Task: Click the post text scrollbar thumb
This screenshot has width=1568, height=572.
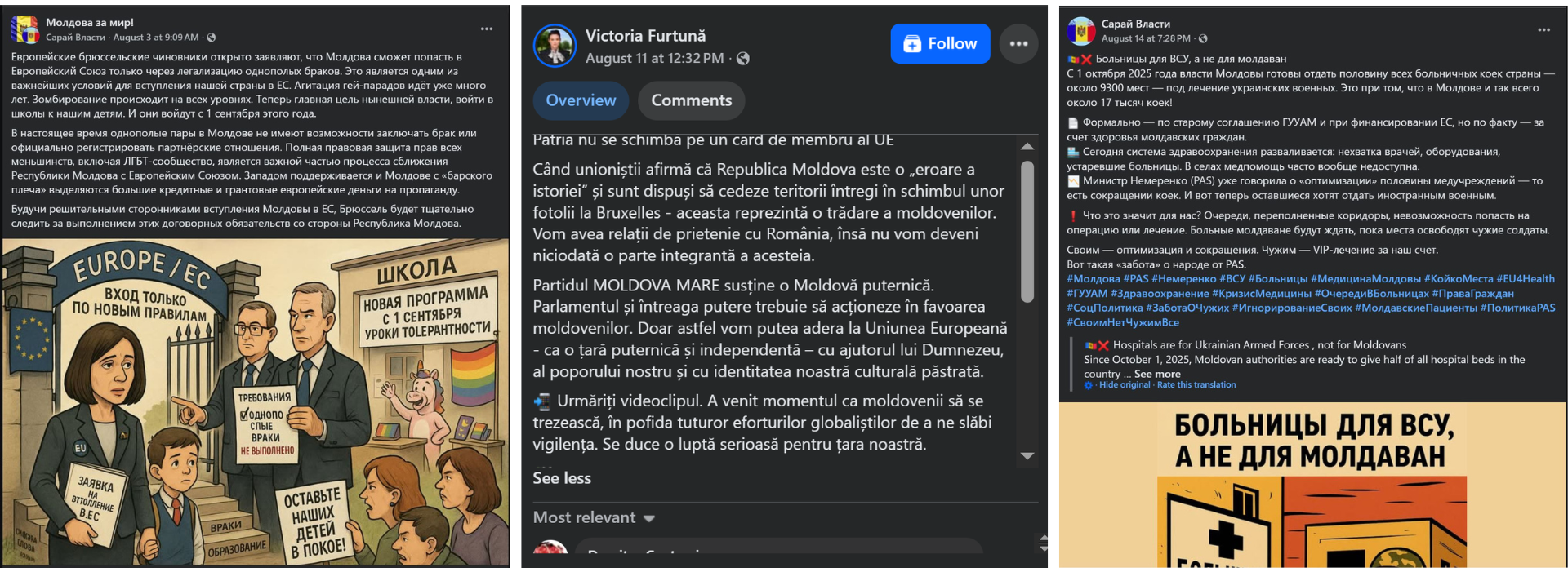Action: coord(1027,231)
